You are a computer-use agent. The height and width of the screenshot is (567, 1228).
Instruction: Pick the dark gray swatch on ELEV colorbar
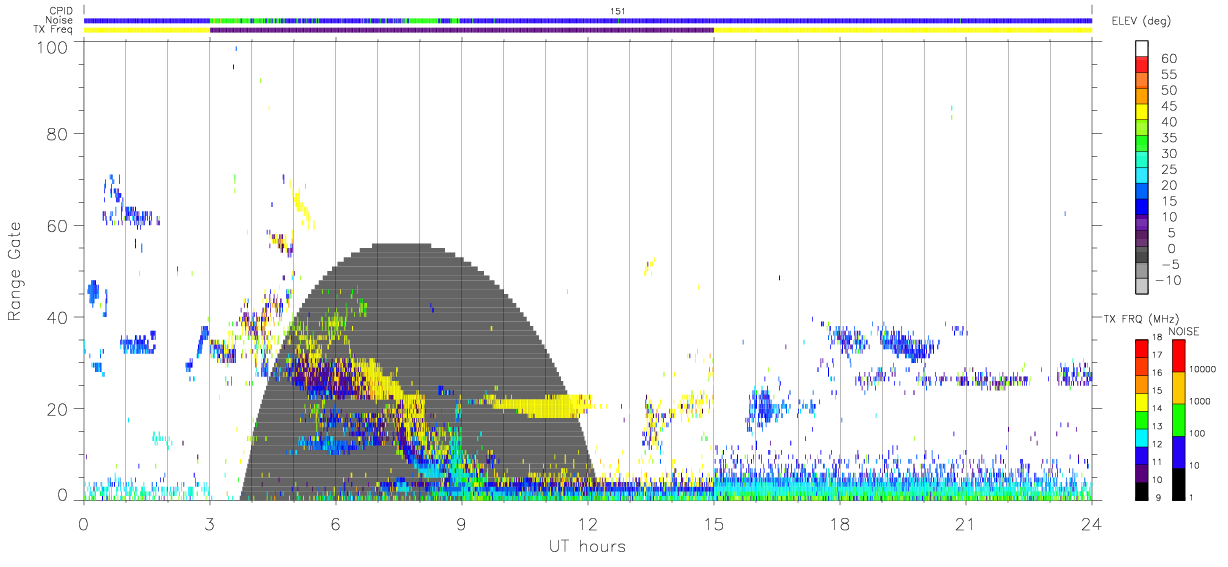point(1141,256)
